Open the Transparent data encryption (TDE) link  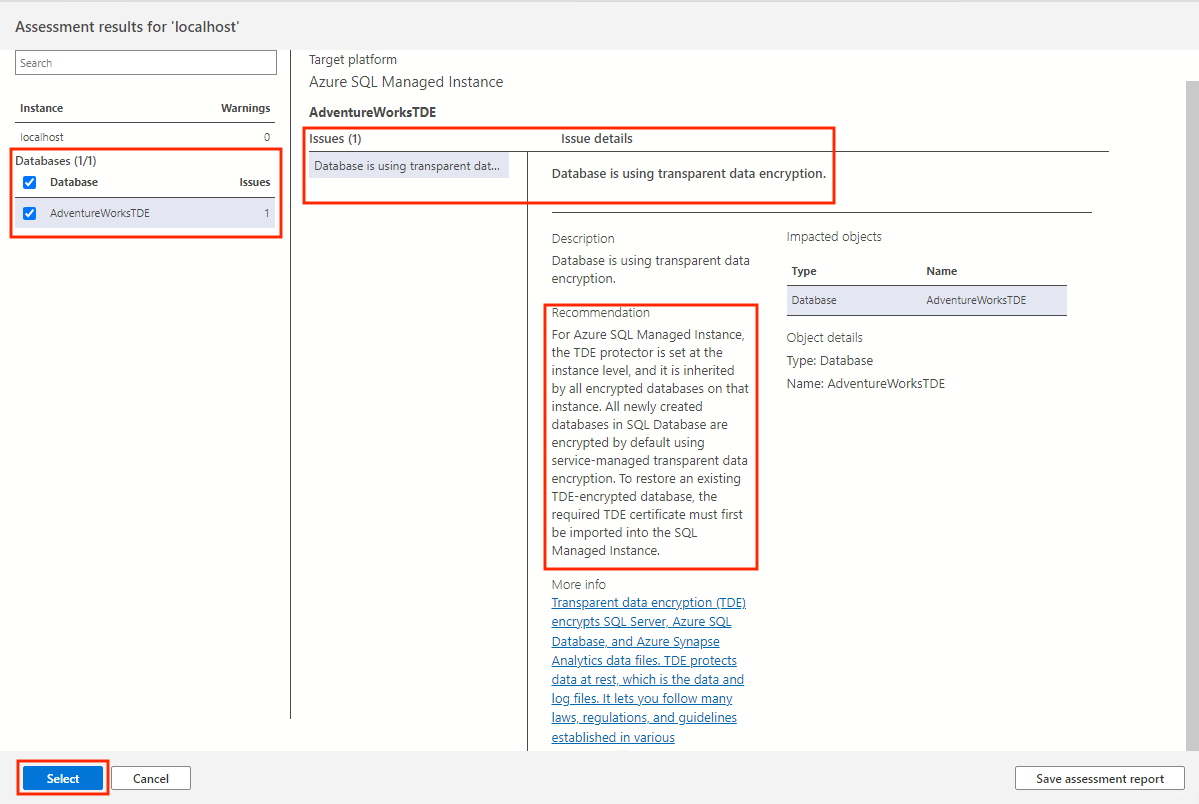(x=648, y=669)
